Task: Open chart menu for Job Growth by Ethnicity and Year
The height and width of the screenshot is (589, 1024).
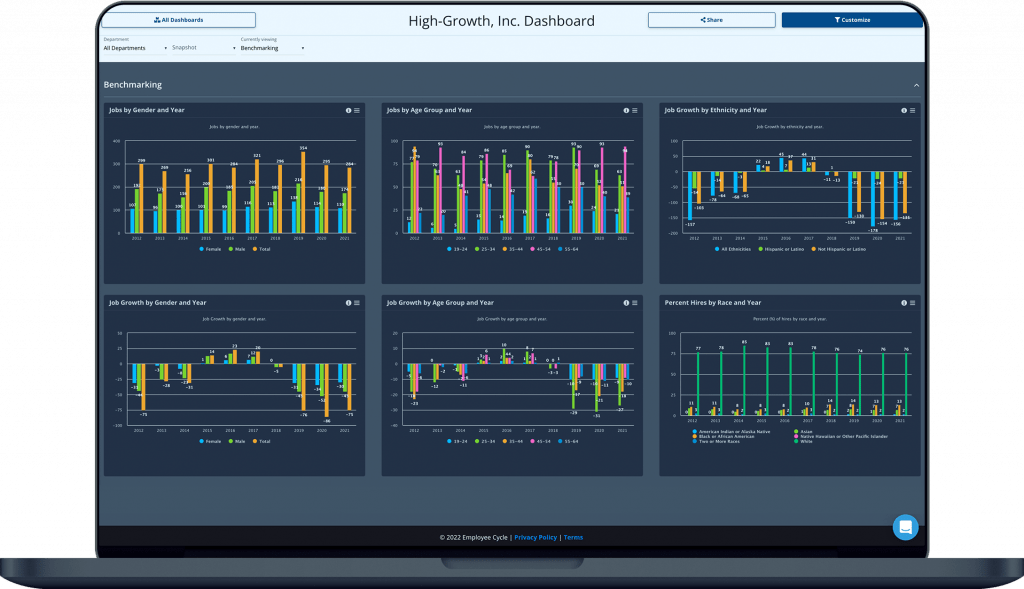Action: coord(912,110)
